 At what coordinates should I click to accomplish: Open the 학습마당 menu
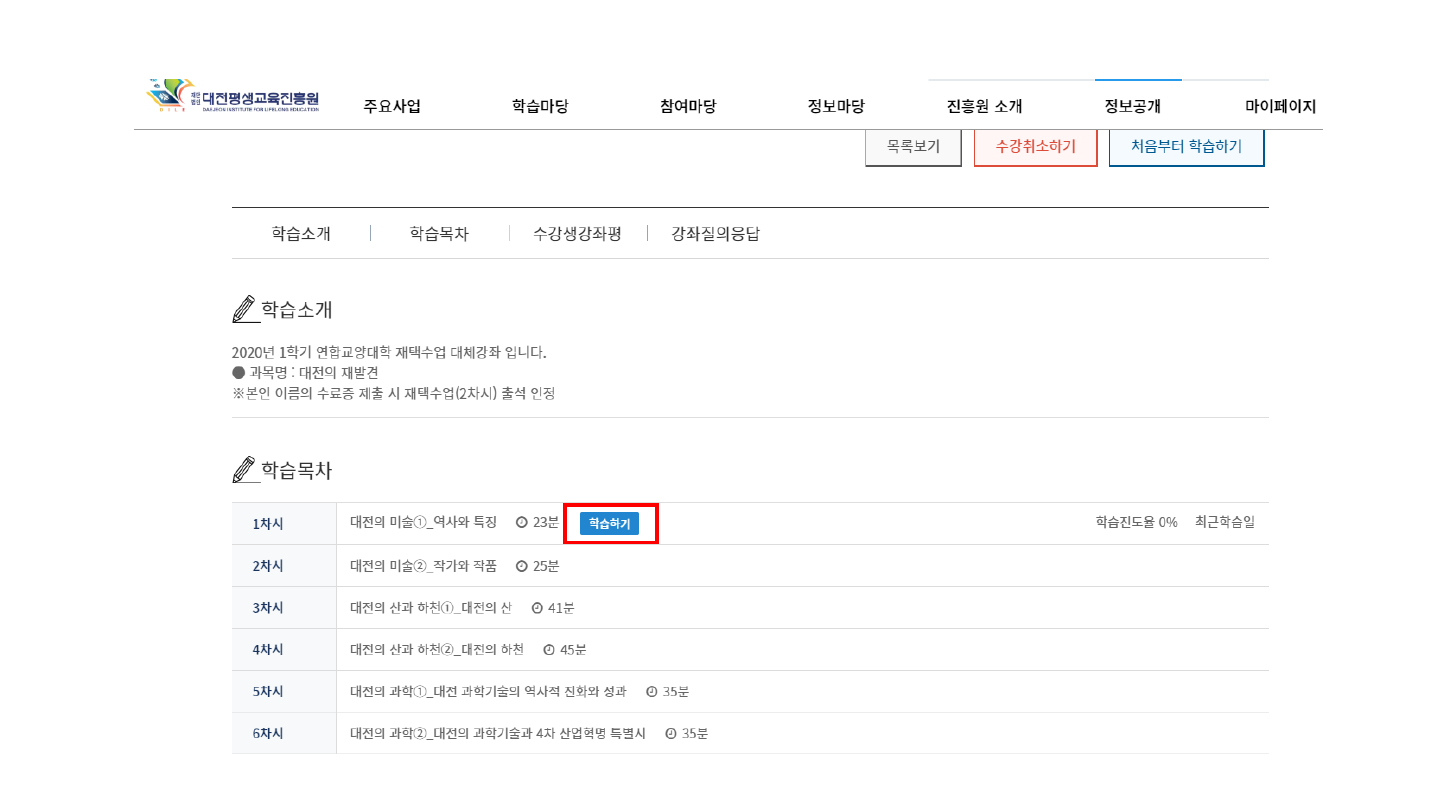[x=540, y=107]
